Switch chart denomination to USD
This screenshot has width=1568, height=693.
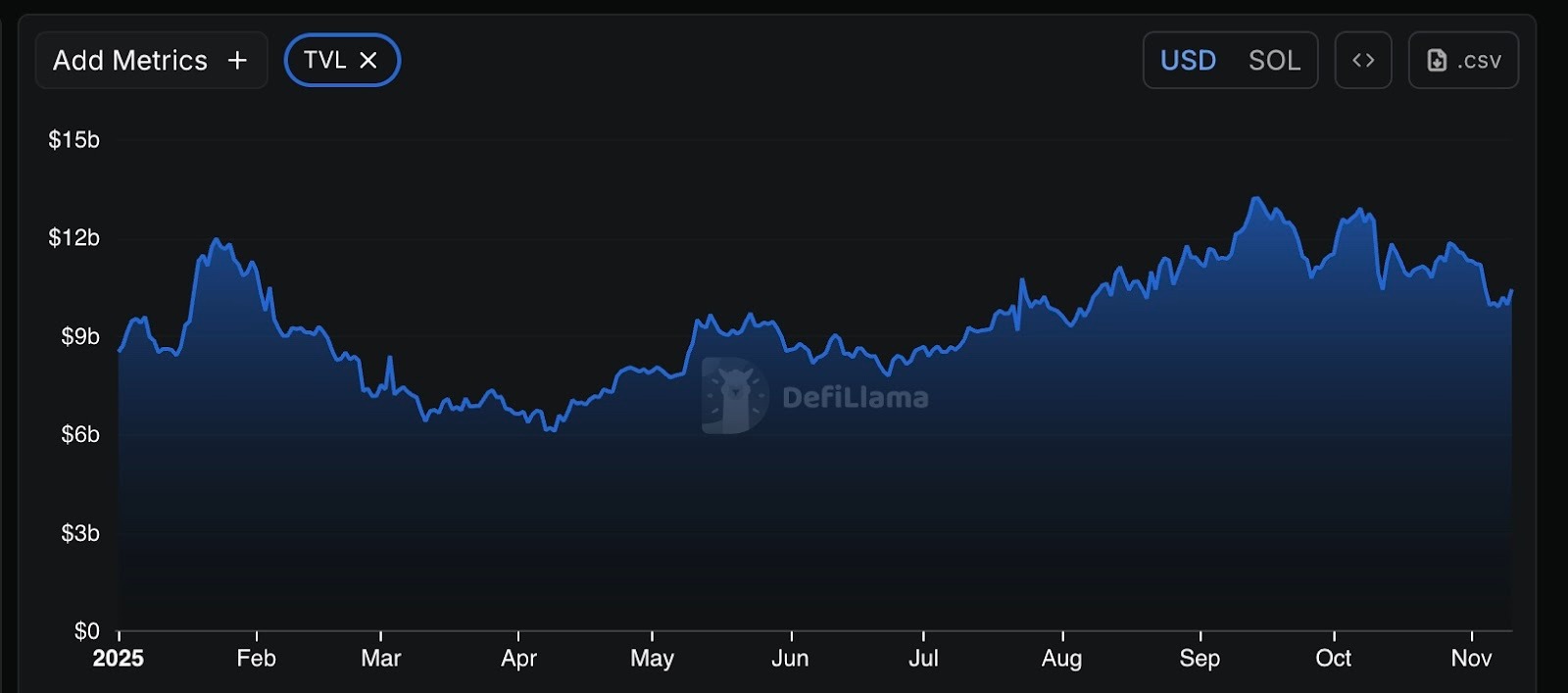click(1188, 61)
